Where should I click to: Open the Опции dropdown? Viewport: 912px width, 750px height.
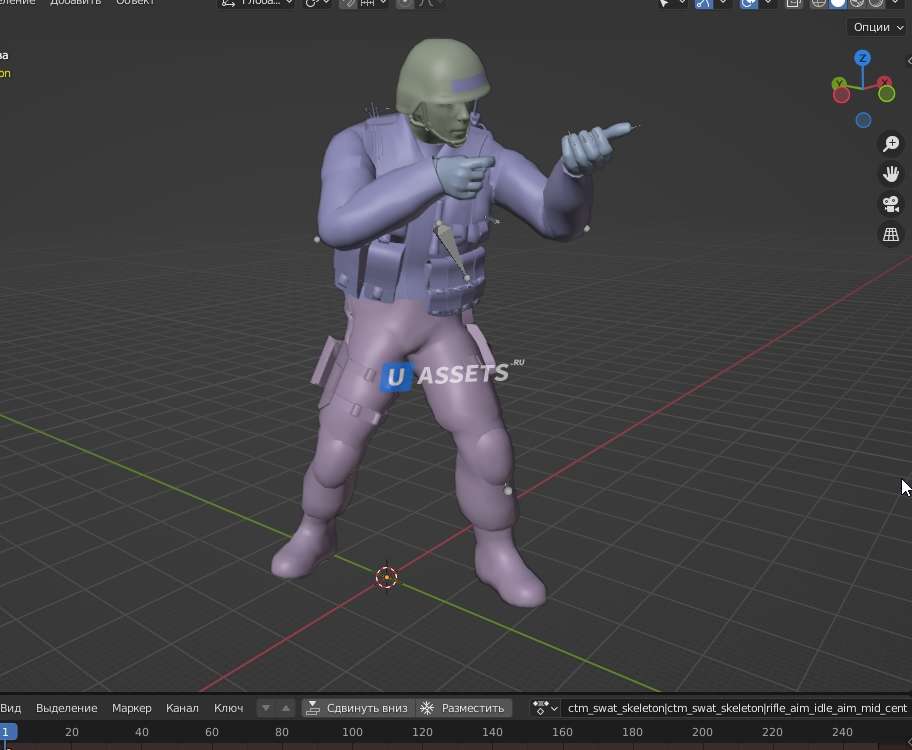[877, 27]
